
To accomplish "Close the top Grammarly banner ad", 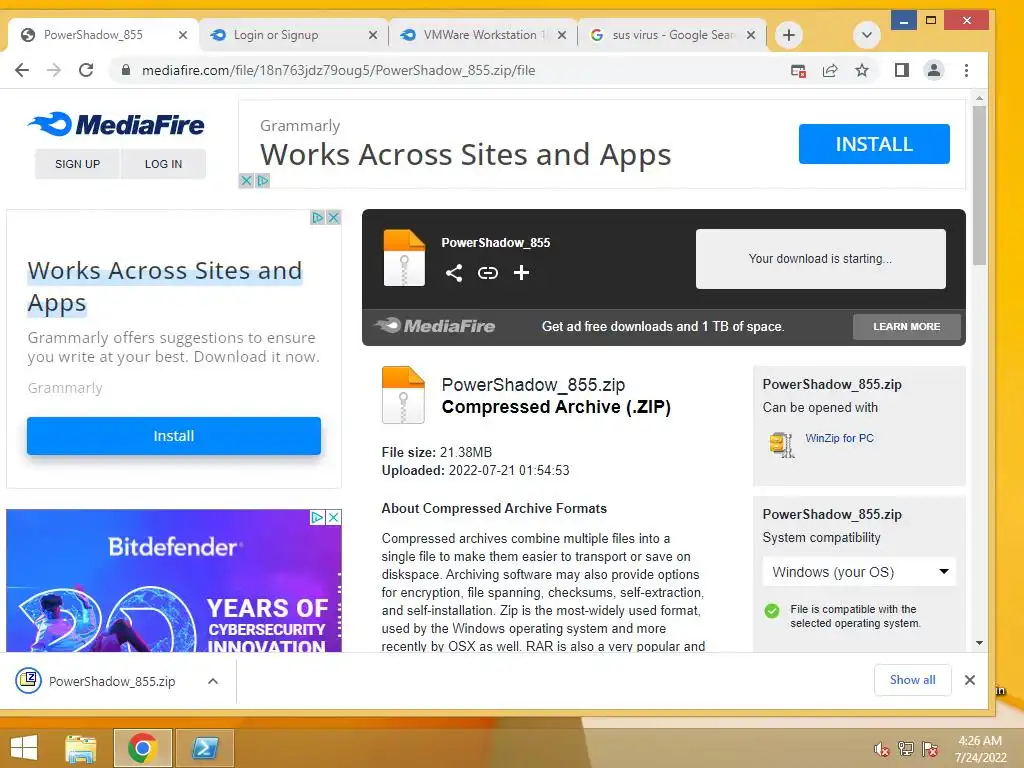I will coord(246,181).
